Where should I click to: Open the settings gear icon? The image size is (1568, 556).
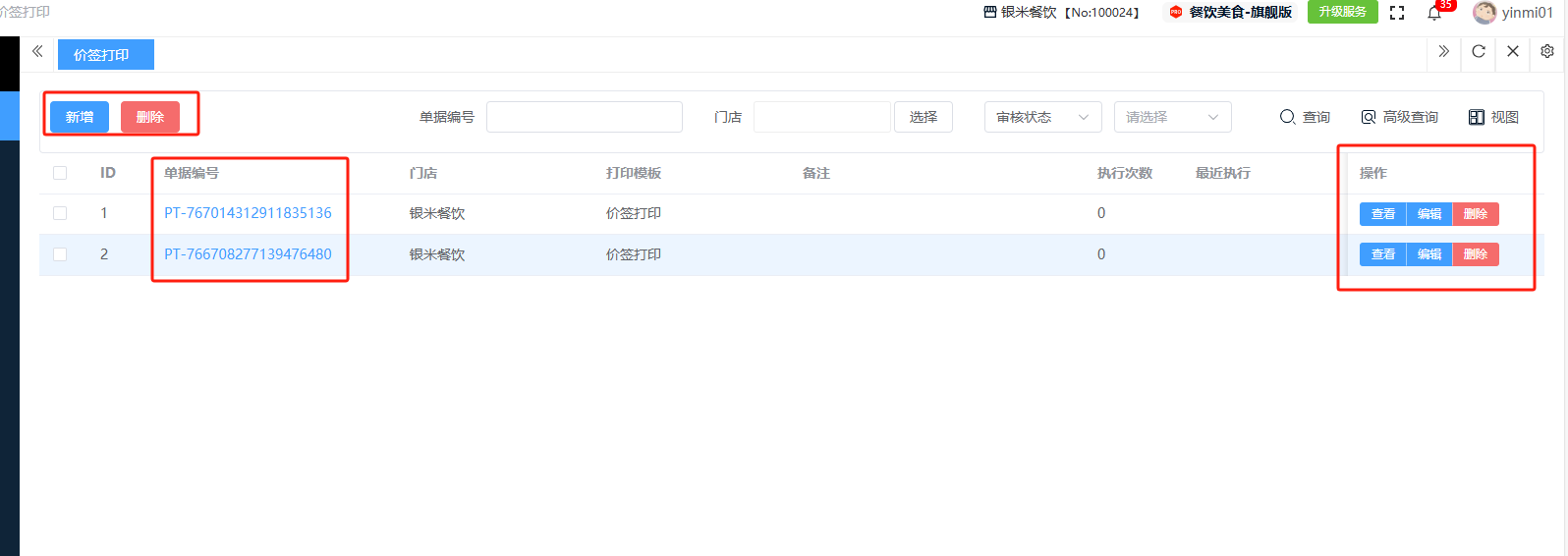click(1547, 51)
